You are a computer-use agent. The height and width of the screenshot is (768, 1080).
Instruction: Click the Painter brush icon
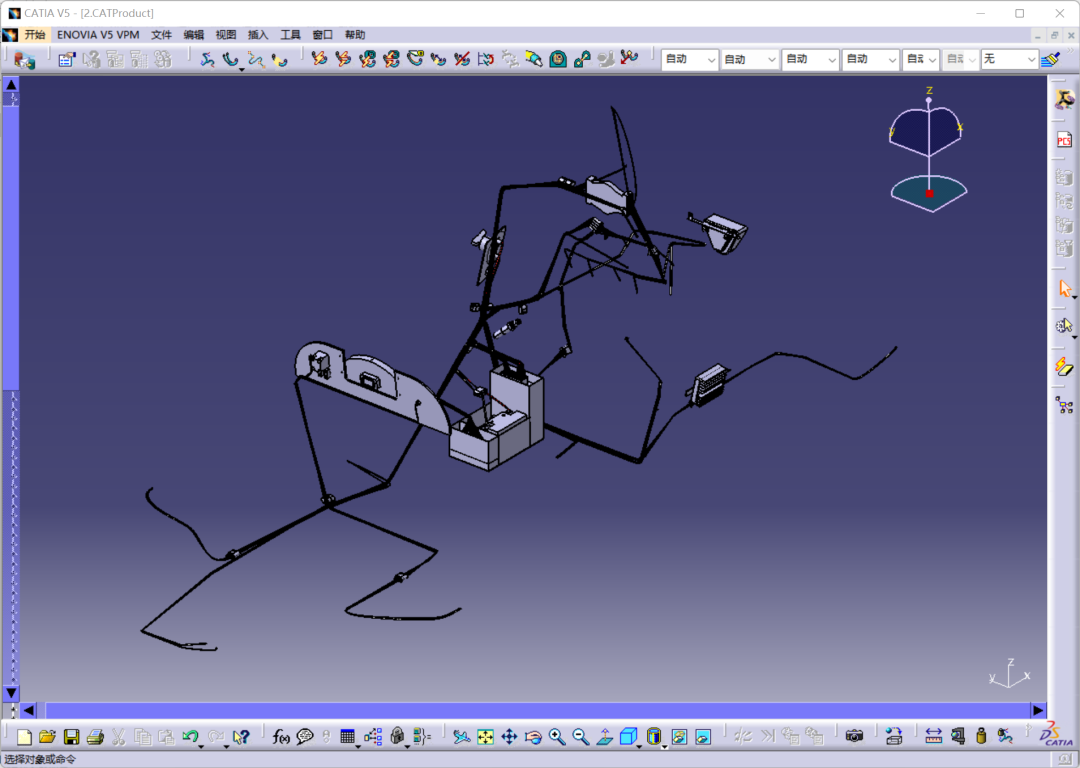coord(1050,60)
